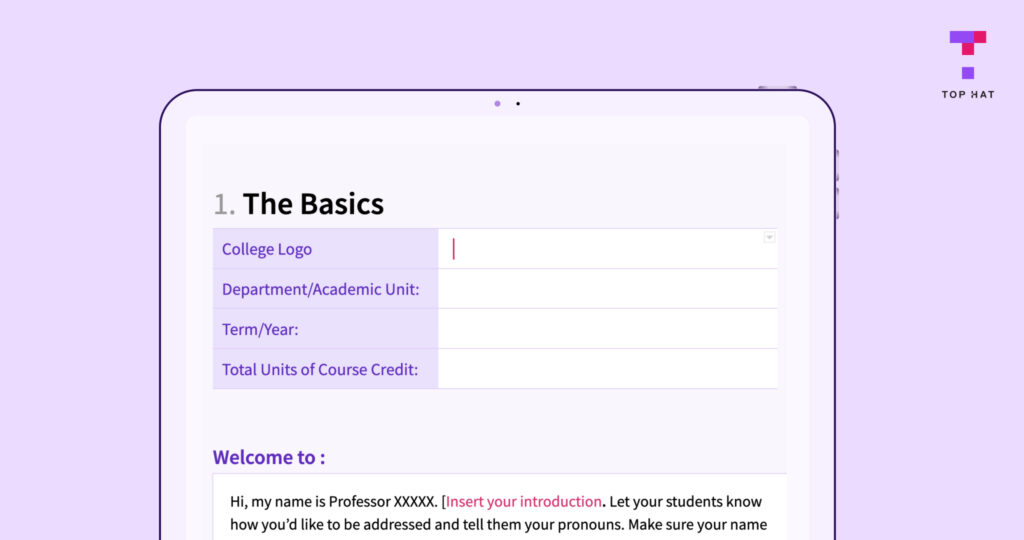Click the Term/Year input cell

click(607, 329)
